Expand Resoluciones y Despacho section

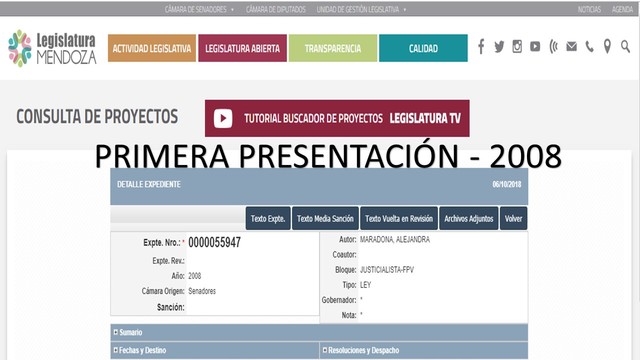[x=424, y=350]
